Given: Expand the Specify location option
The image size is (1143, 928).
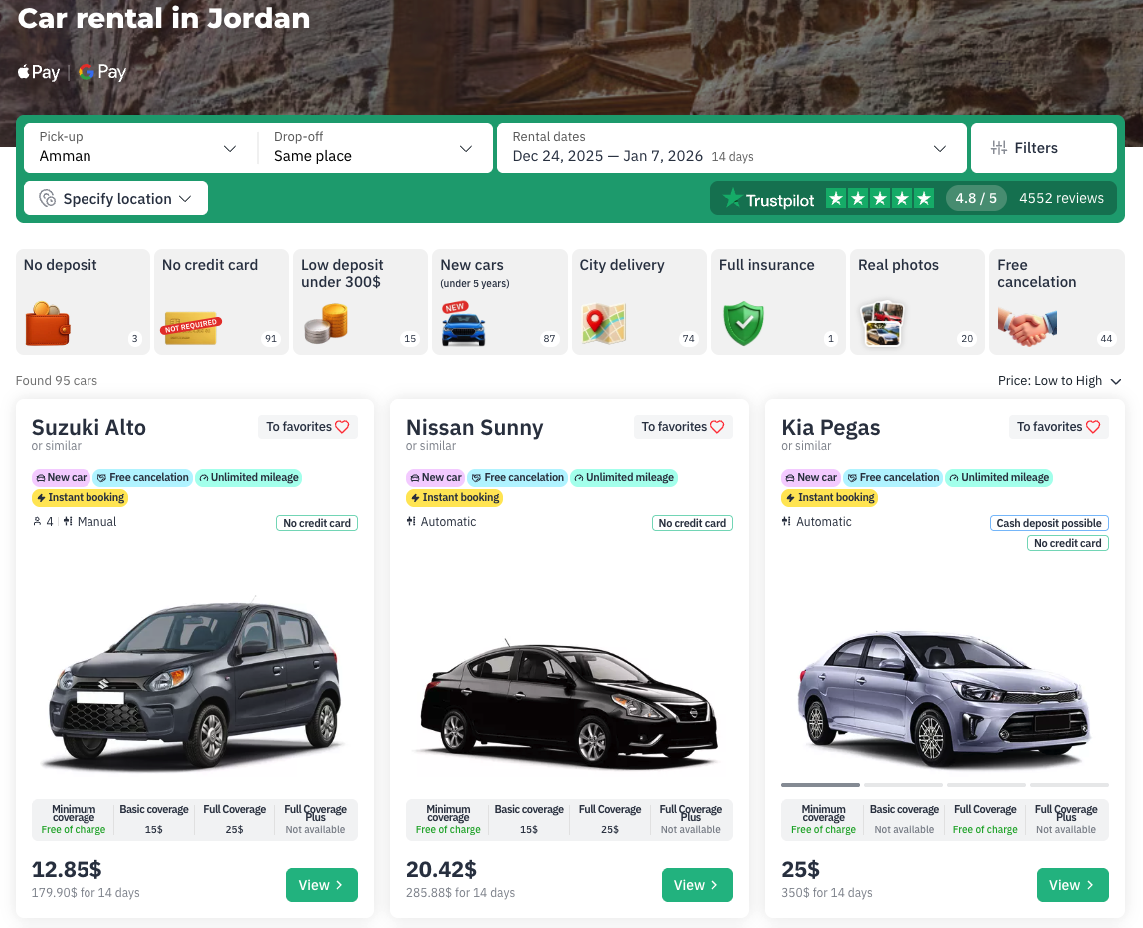Looking at the screenshot, I should tap(116, 199).
